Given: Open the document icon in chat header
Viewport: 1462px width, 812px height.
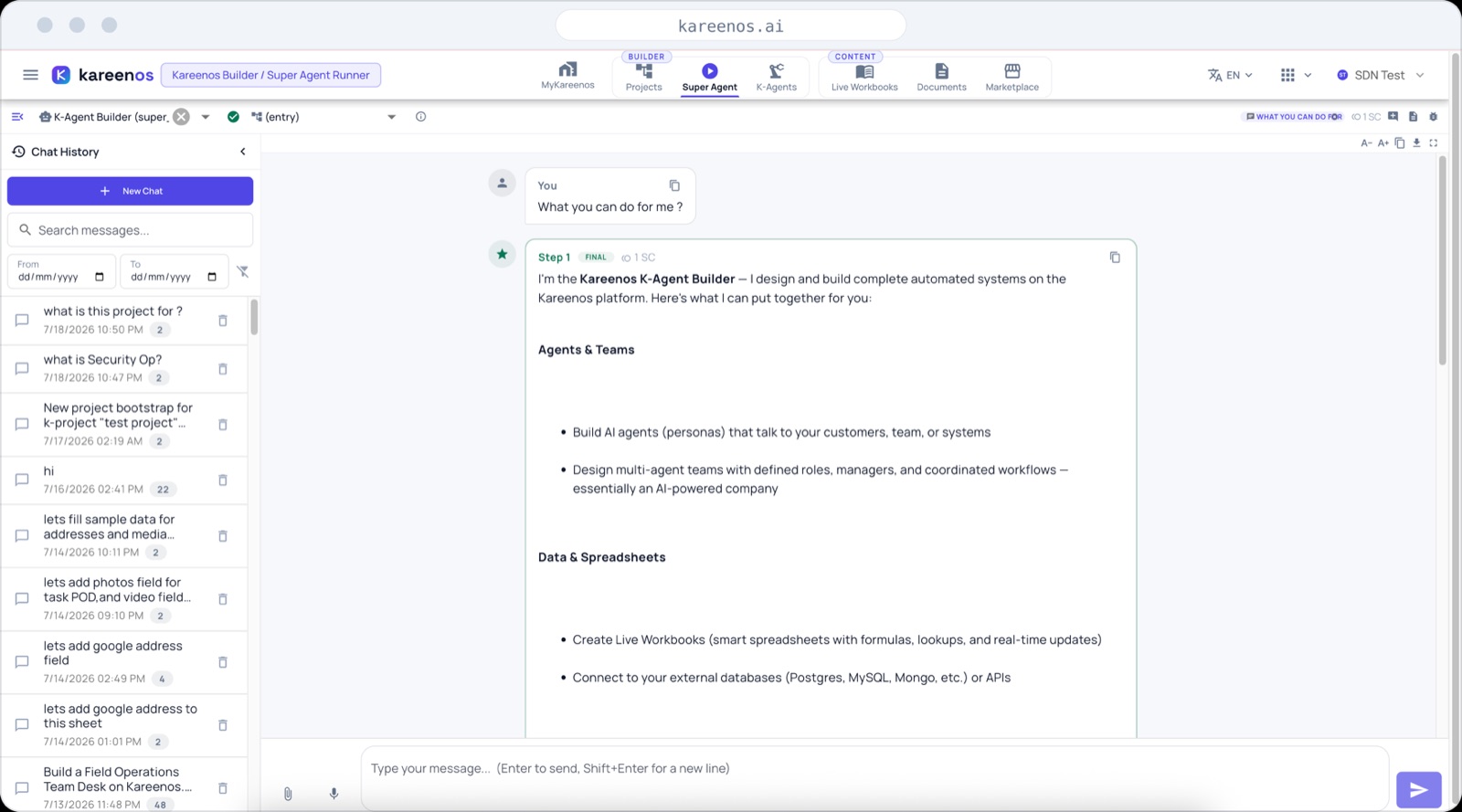Looking at the screenshot, I should (x=1413, y=117).
